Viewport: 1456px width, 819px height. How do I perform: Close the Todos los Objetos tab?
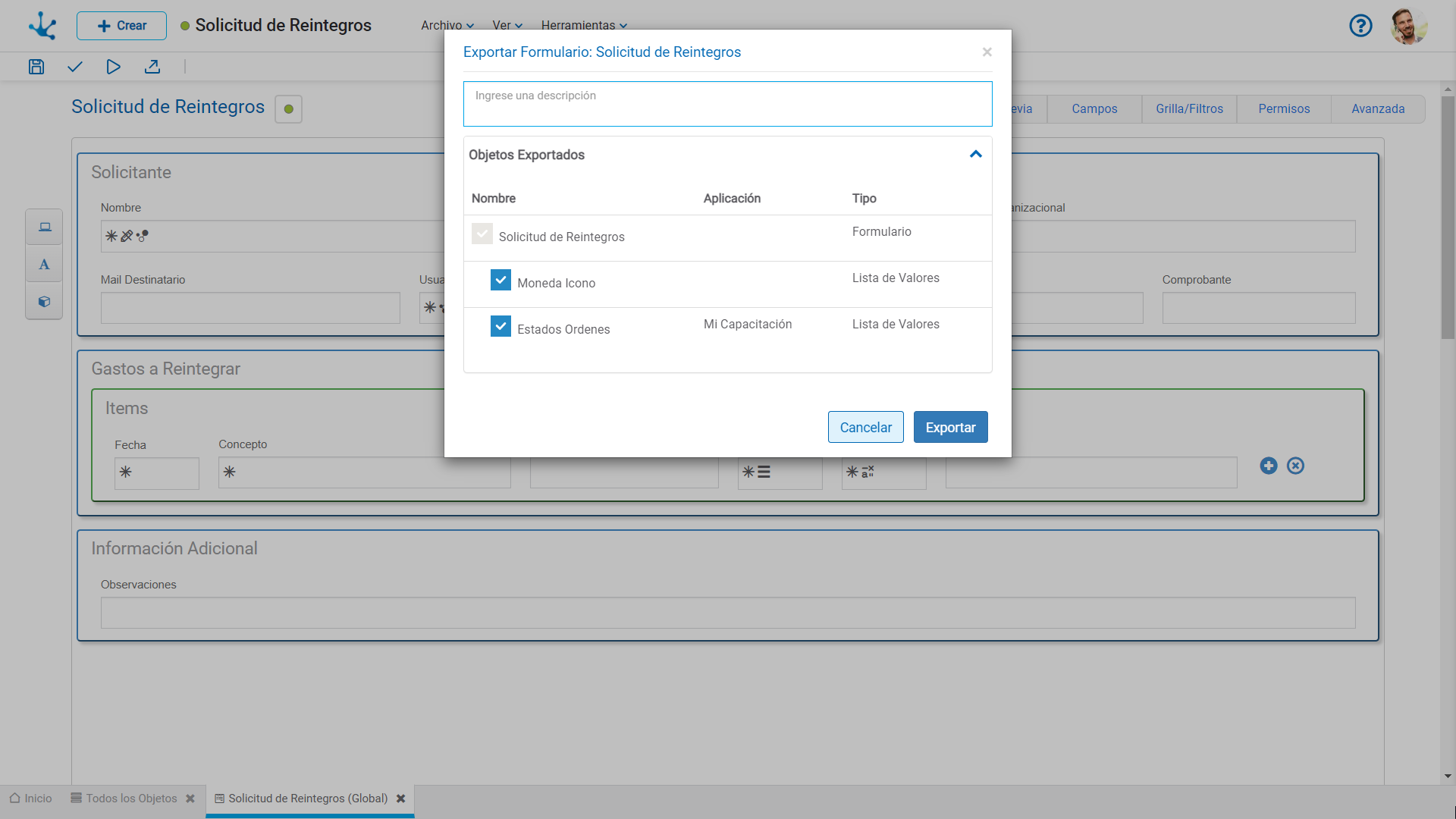pos(190,799)
